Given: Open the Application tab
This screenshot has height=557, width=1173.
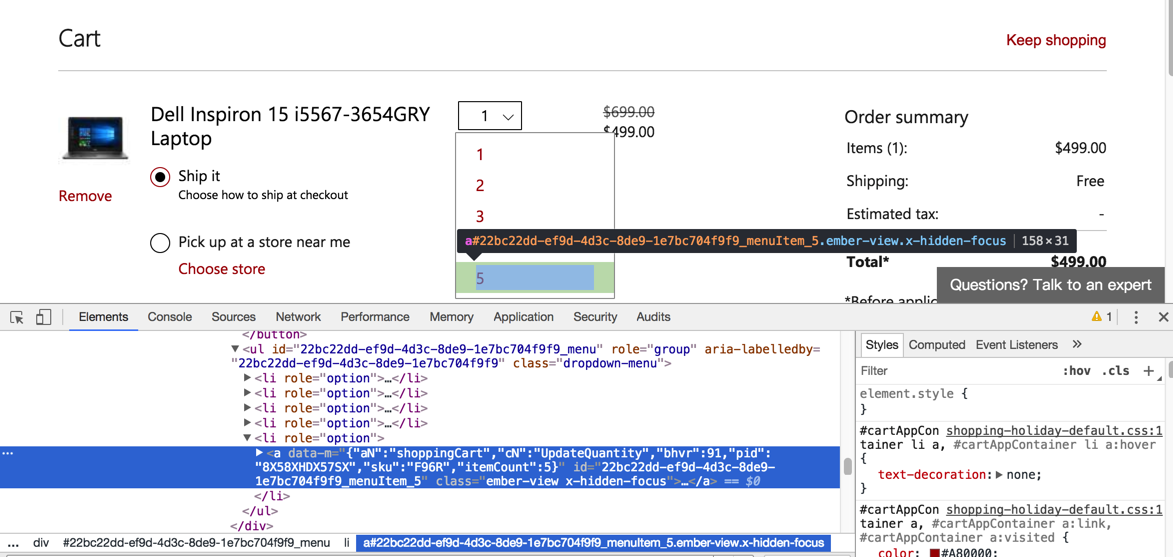Looking at the screenshot, I should coord(524,317).
